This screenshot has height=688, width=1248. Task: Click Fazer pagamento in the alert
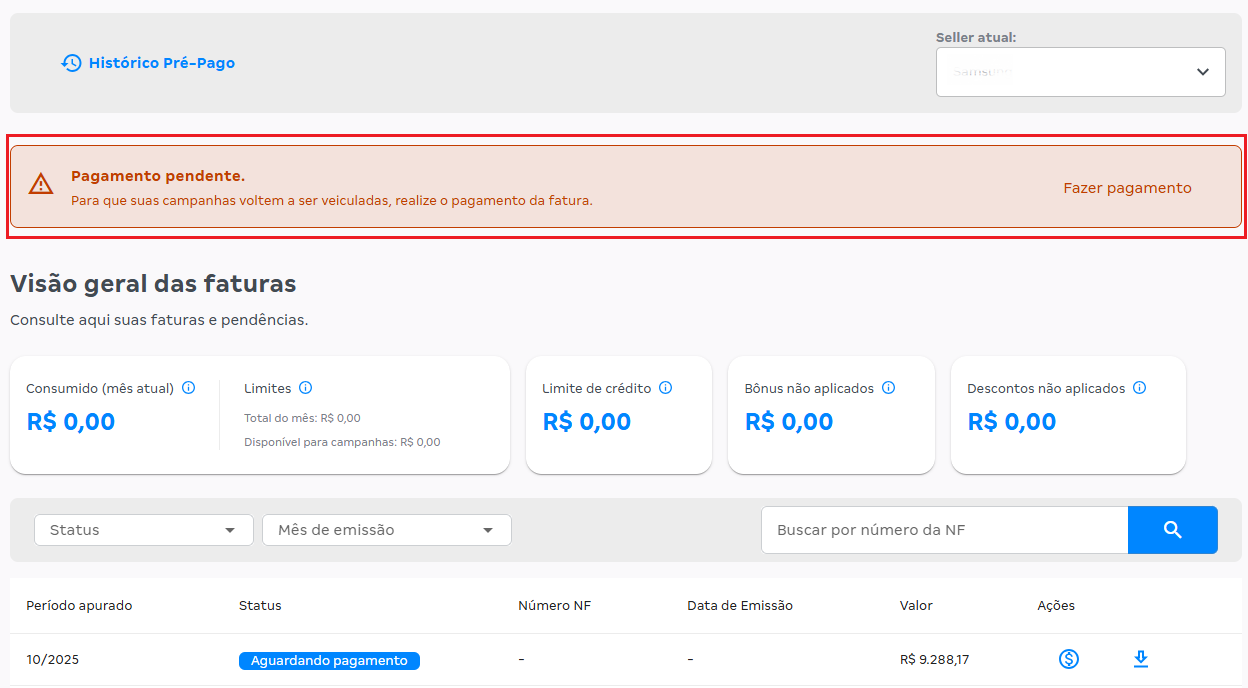coord(1127,188)
